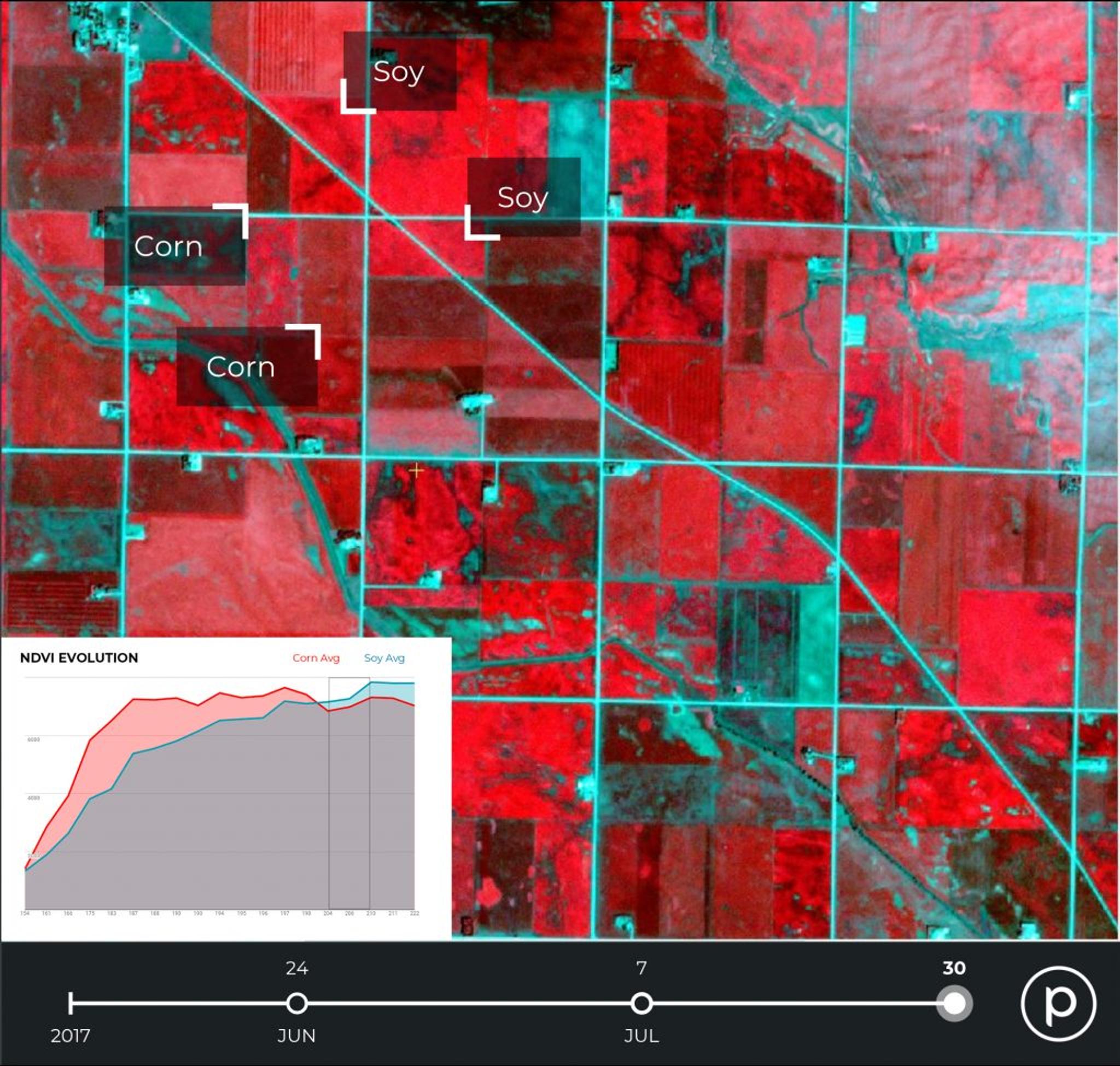Click the upper Soy field label
1120x1066 pixels.
click(x=399, y=72)
